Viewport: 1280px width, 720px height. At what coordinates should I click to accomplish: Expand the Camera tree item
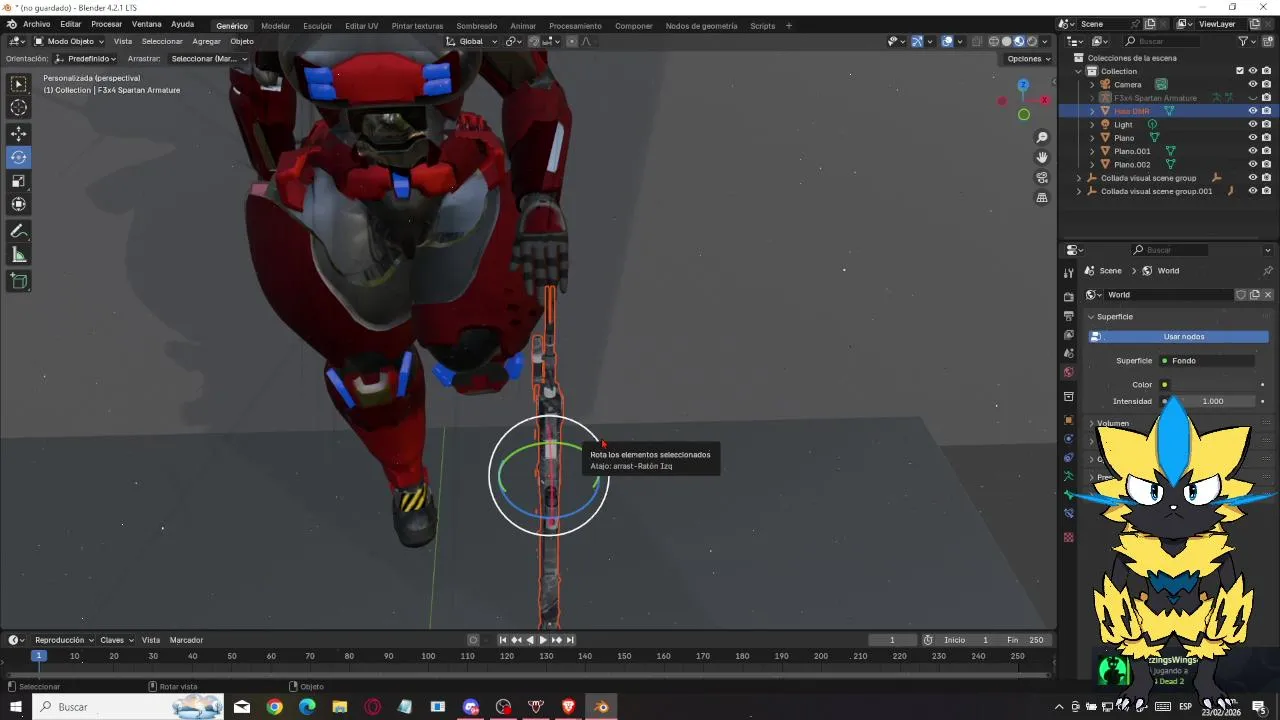(x=1092, y=84)
